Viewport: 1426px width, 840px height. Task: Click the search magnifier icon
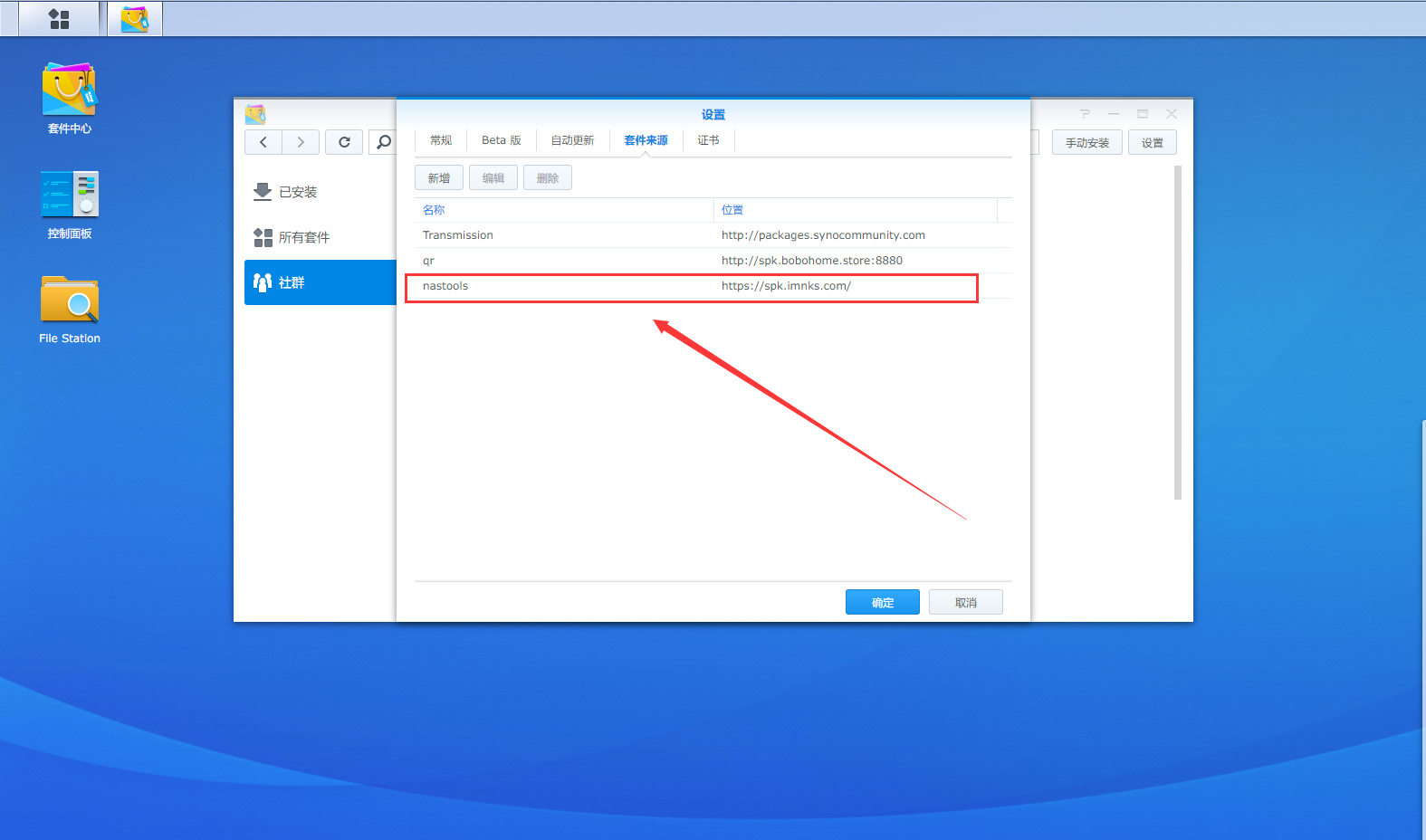(384, 142)
